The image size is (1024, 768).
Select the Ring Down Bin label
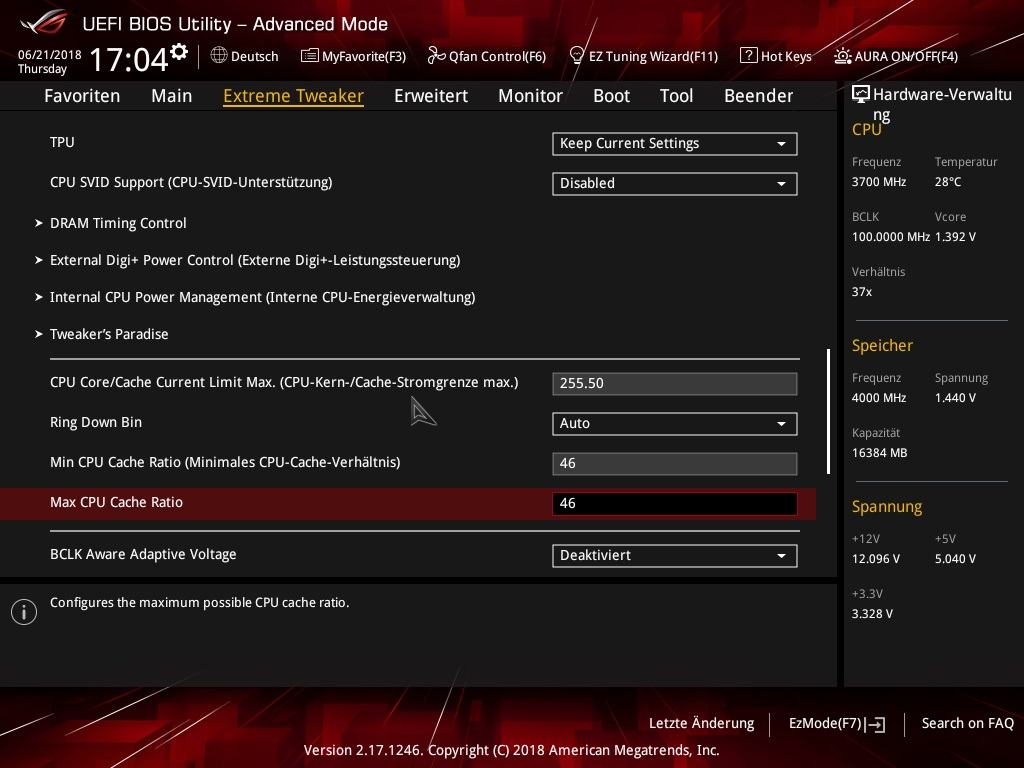[96, 423]
